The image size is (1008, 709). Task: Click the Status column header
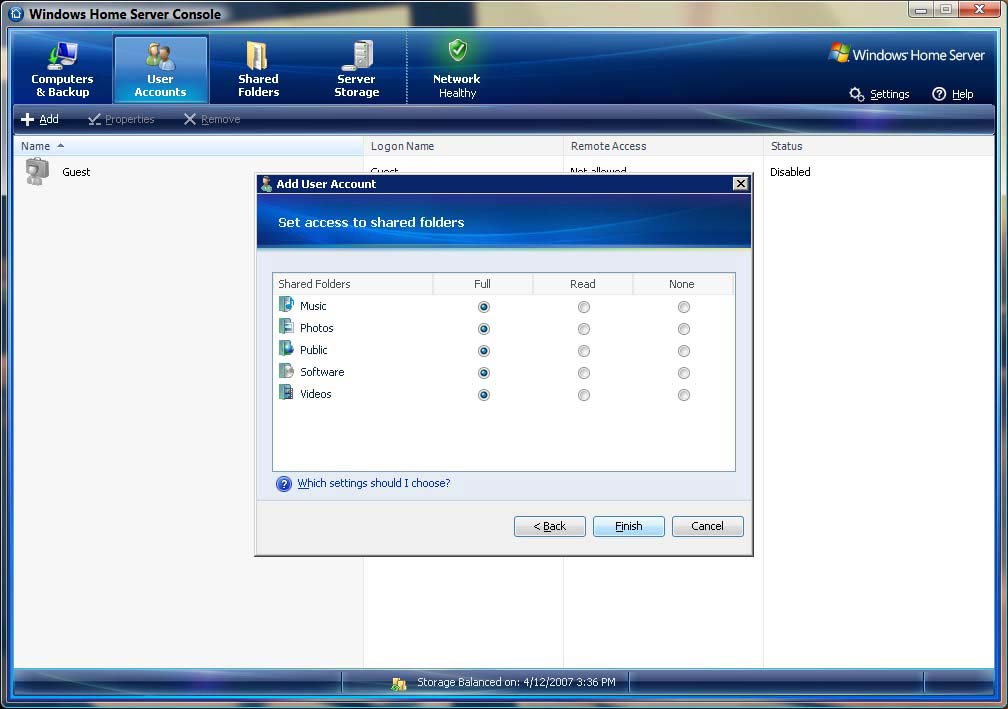point(786,146)
